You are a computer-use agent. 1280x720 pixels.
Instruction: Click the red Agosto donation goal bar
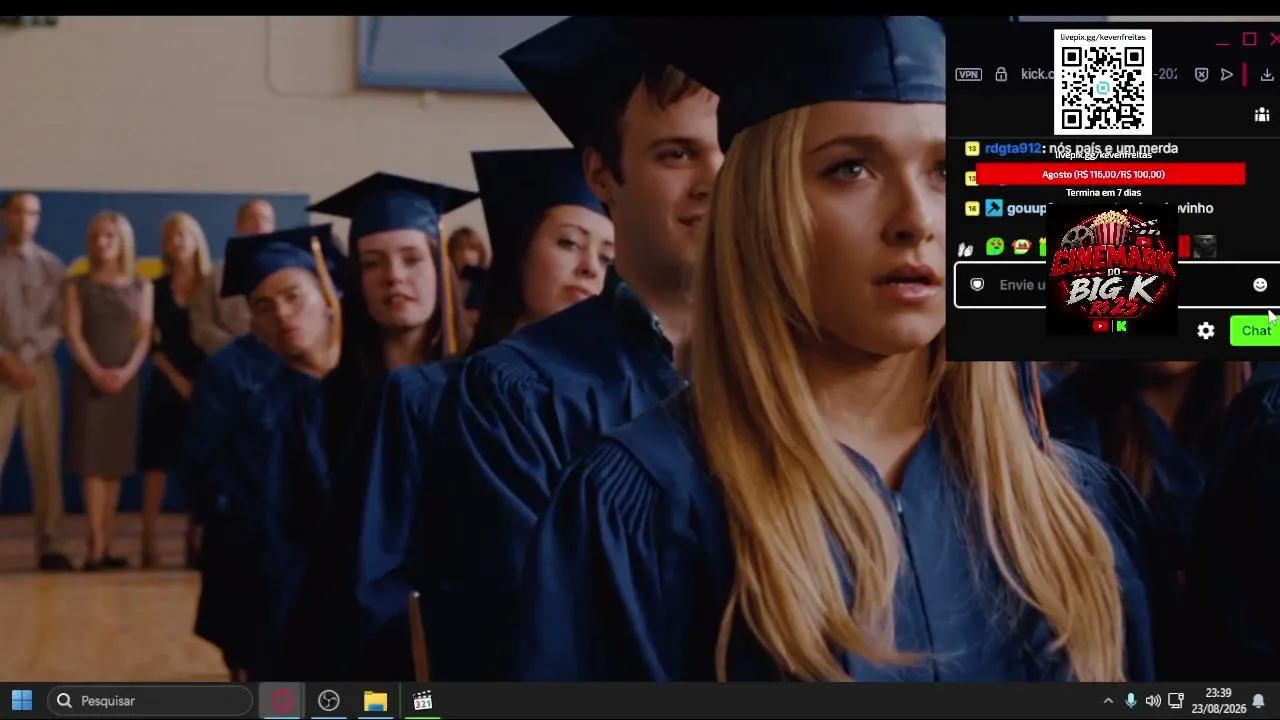click(1110, 174)
